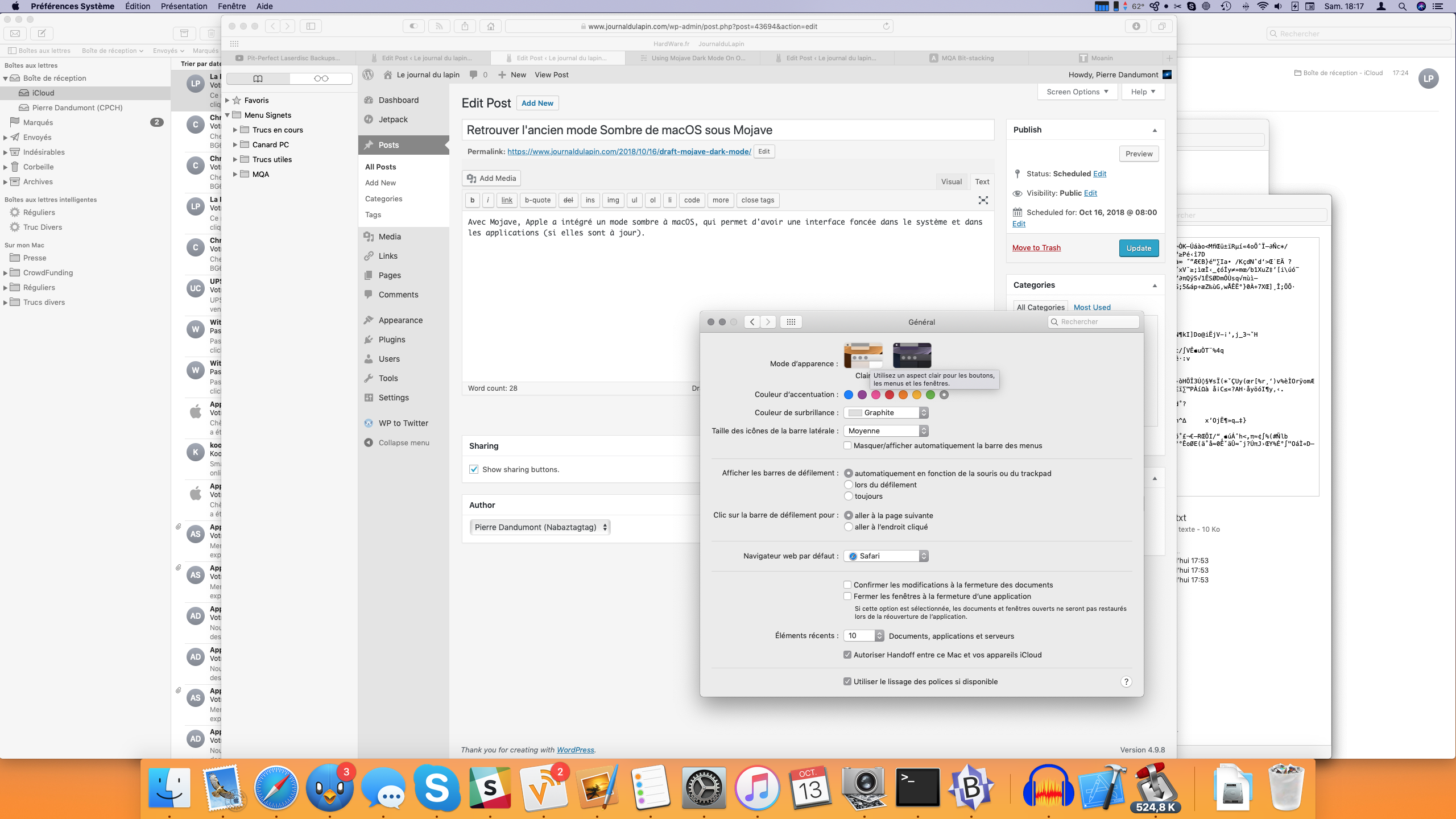Check Fermer les fenêtres à la fermeture
Viewport: 1456px width, 819px height.
(847, 596)
